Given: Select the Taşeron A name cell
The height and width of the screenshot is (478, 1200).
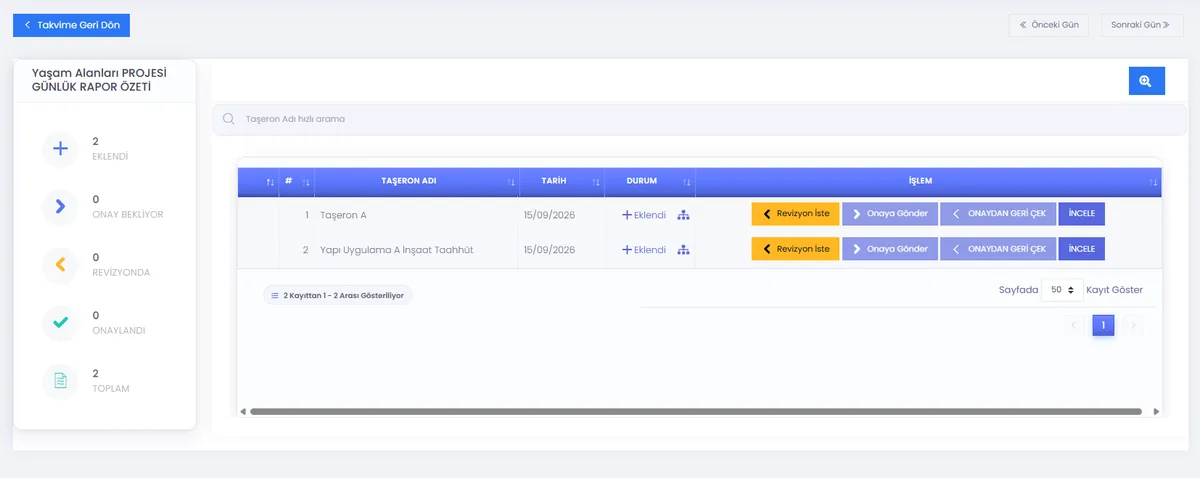Looking at the screenshot, I should (416, 215).
